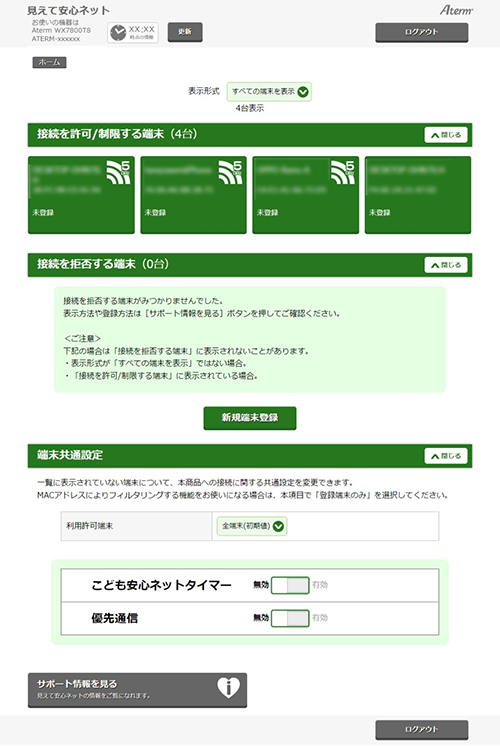This screenshot has width=500, height=747.
Task: Select the fourth device card without Wi-Fi icon
Action: pyautogui.click(x=418, y=195)
